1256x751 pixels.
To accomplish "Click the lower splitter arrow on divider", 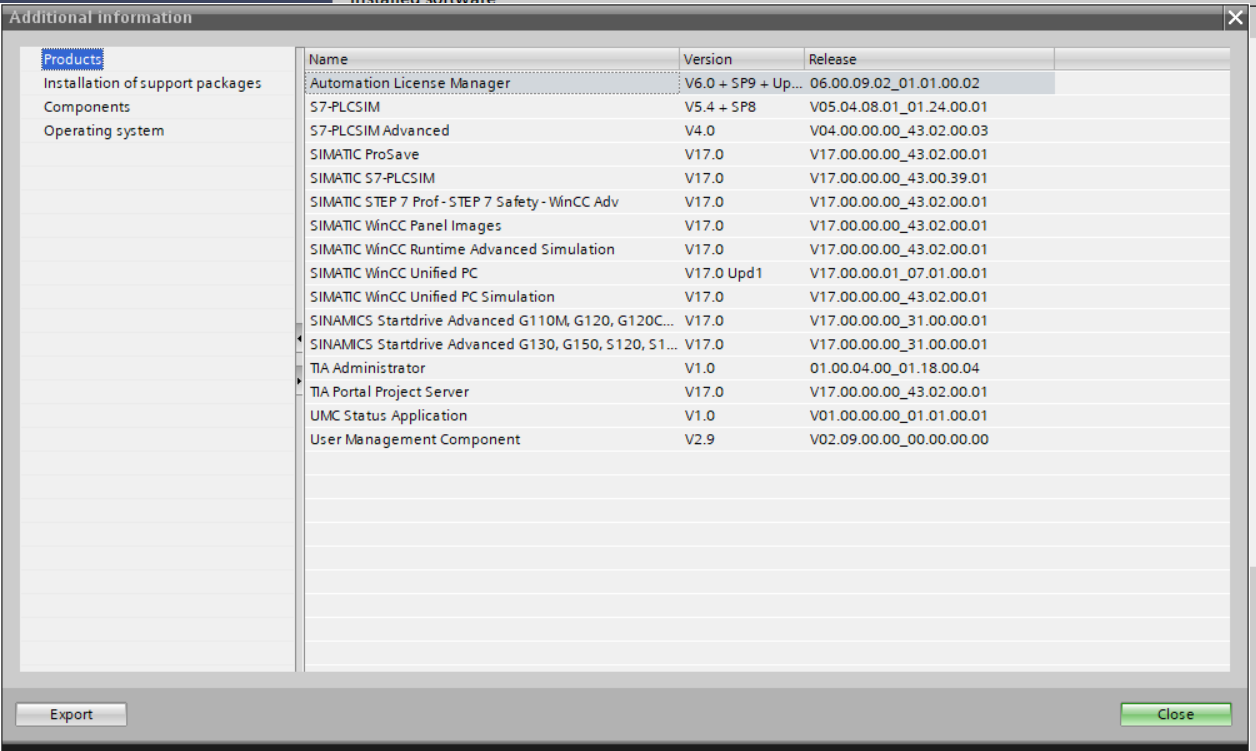I will pos(299,380).
